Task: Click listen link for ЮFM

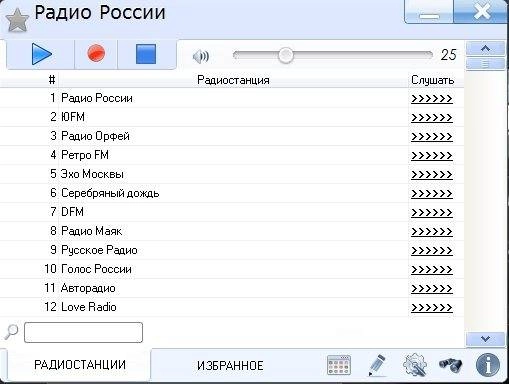Action: (432, 118)
